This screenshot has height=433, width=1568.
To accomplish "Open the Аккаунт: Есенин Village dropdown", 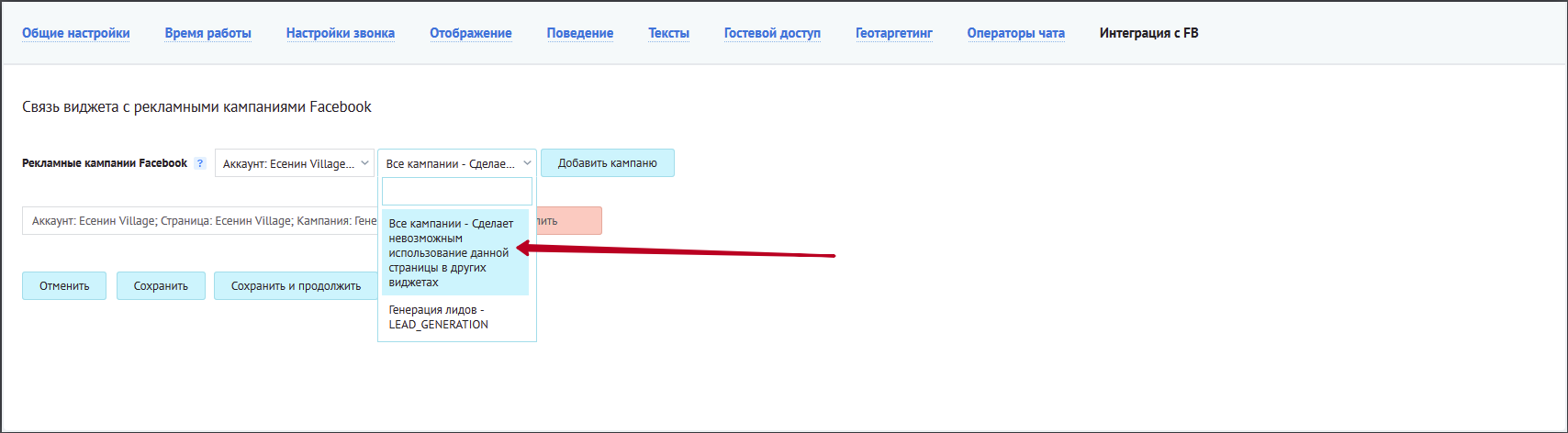I will pos(295,163).
